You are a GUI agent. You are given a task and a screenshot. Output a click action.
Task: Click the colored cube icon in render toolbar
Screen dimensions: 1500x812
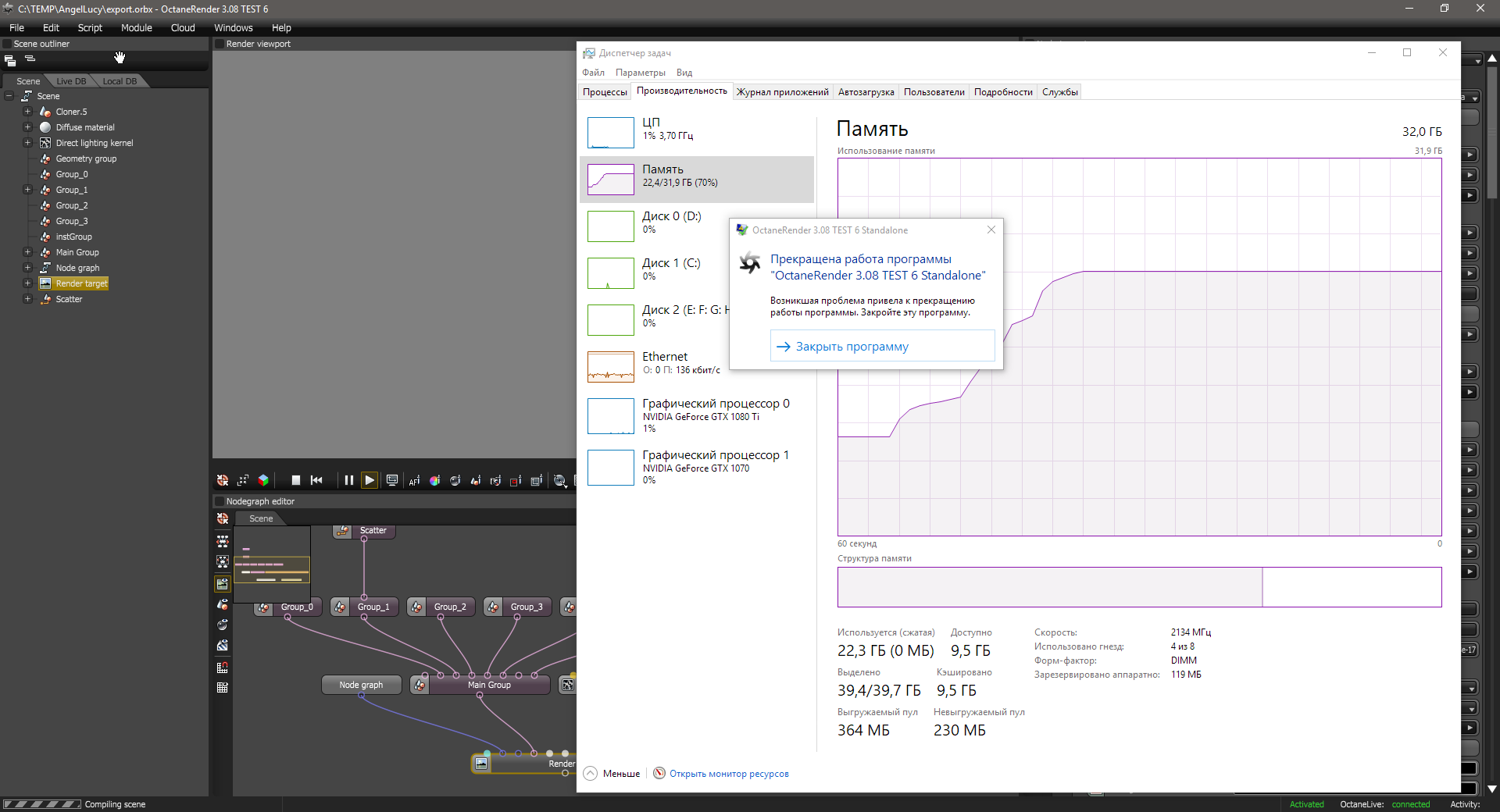click(x=263, y=480)
